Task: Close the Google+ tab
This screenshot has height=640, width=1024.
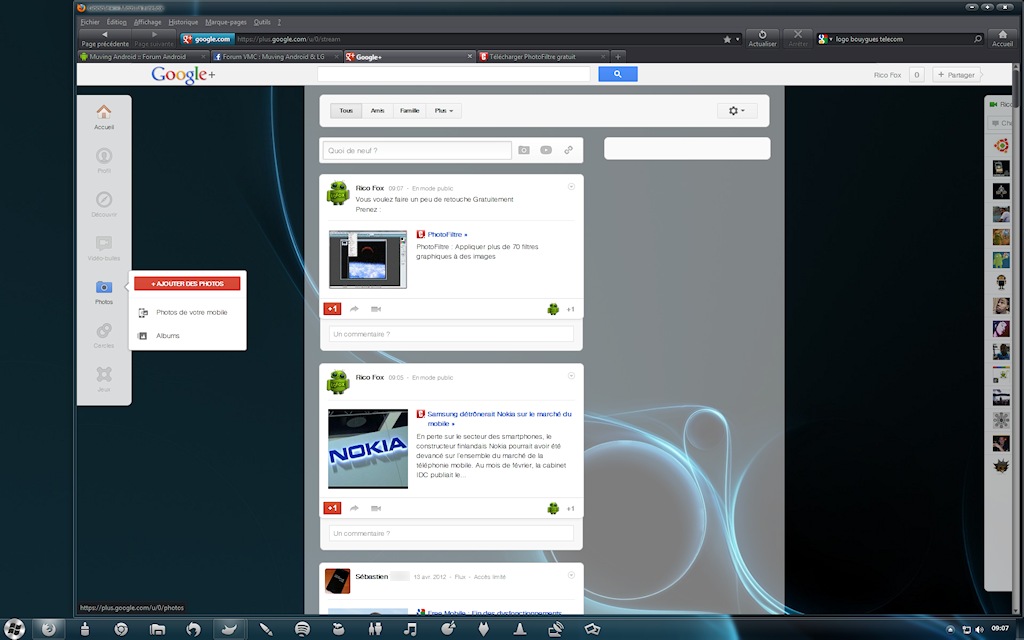Action: point(470,57)
